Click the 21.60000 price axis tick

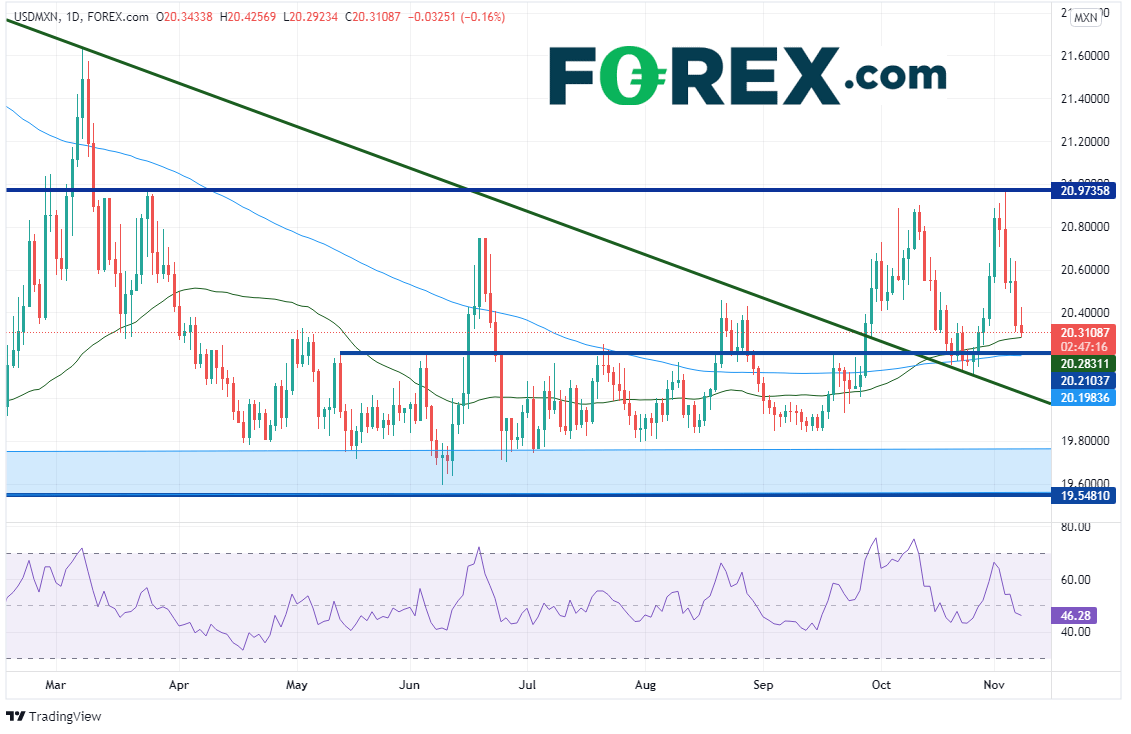pos(1085,56)
